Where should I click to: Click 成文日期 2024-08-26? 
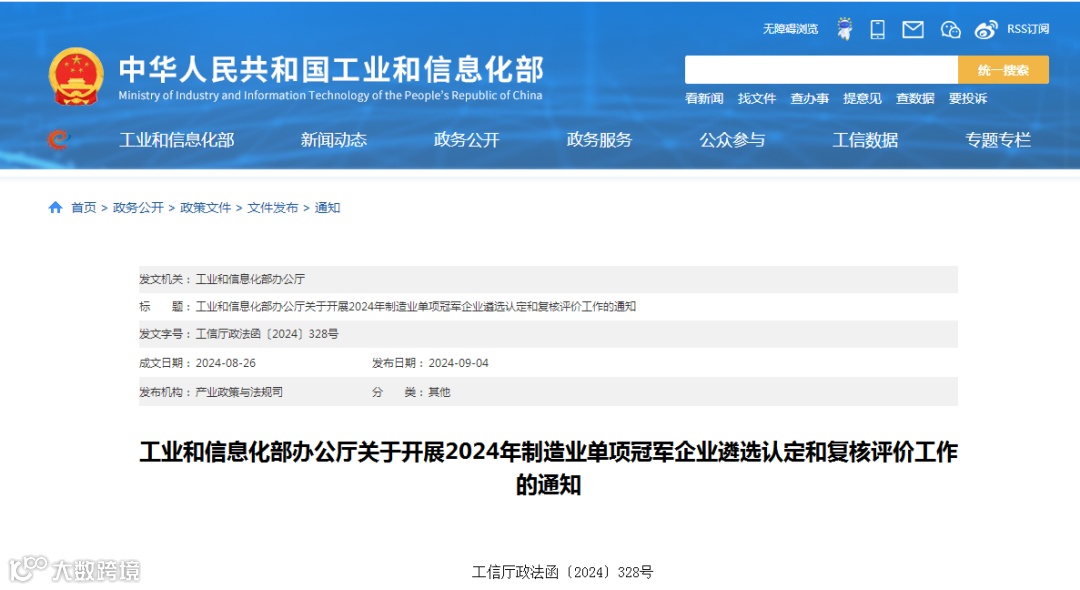225,363
